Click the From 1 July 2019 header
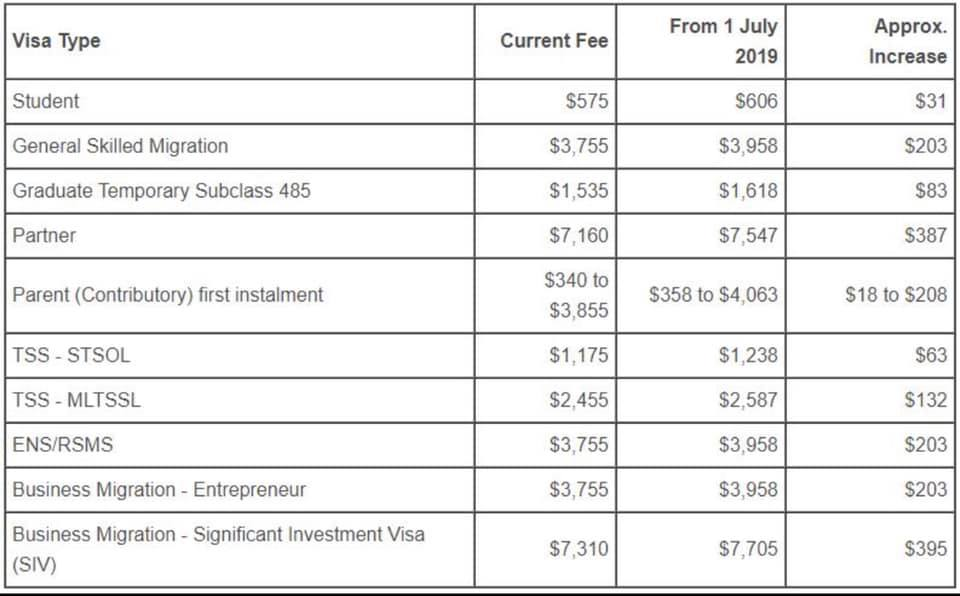This screenshot has width=960, height=596. (x=723, y=41)
